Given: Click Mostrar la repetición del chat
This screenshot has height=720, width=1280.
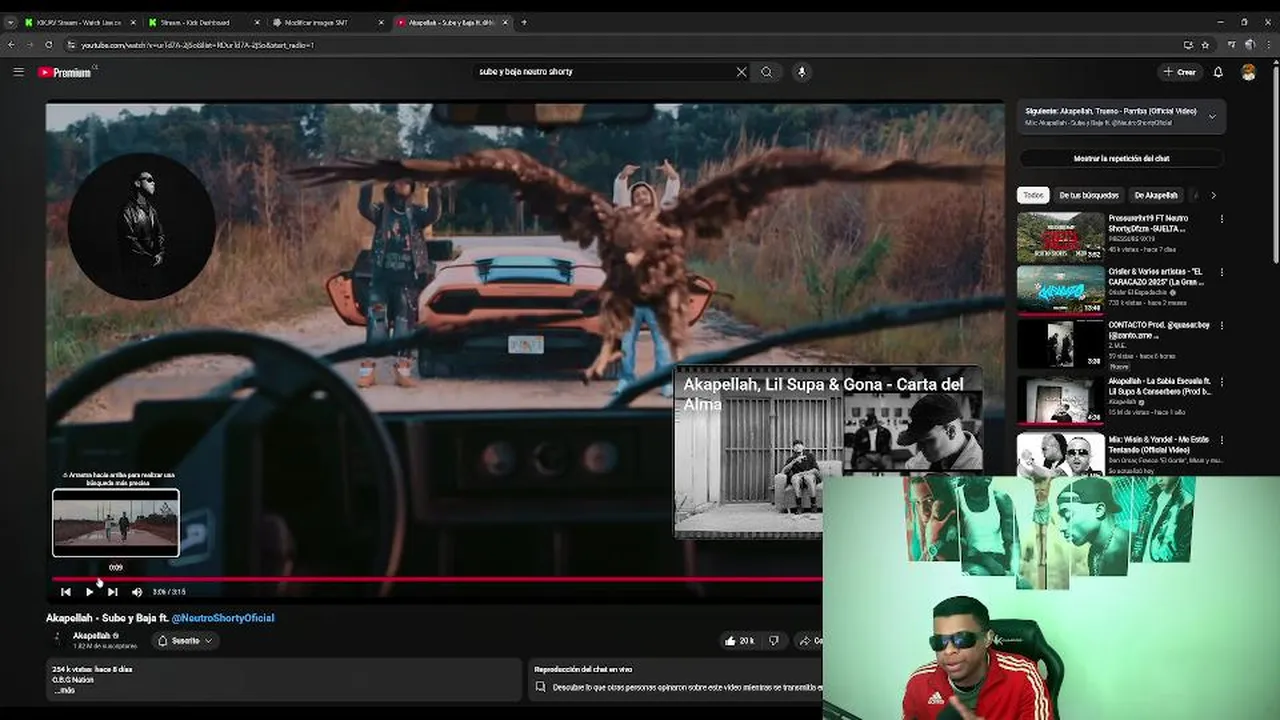Looking at the screenshot, I should pyautogui.click(x=1121, y=158).
